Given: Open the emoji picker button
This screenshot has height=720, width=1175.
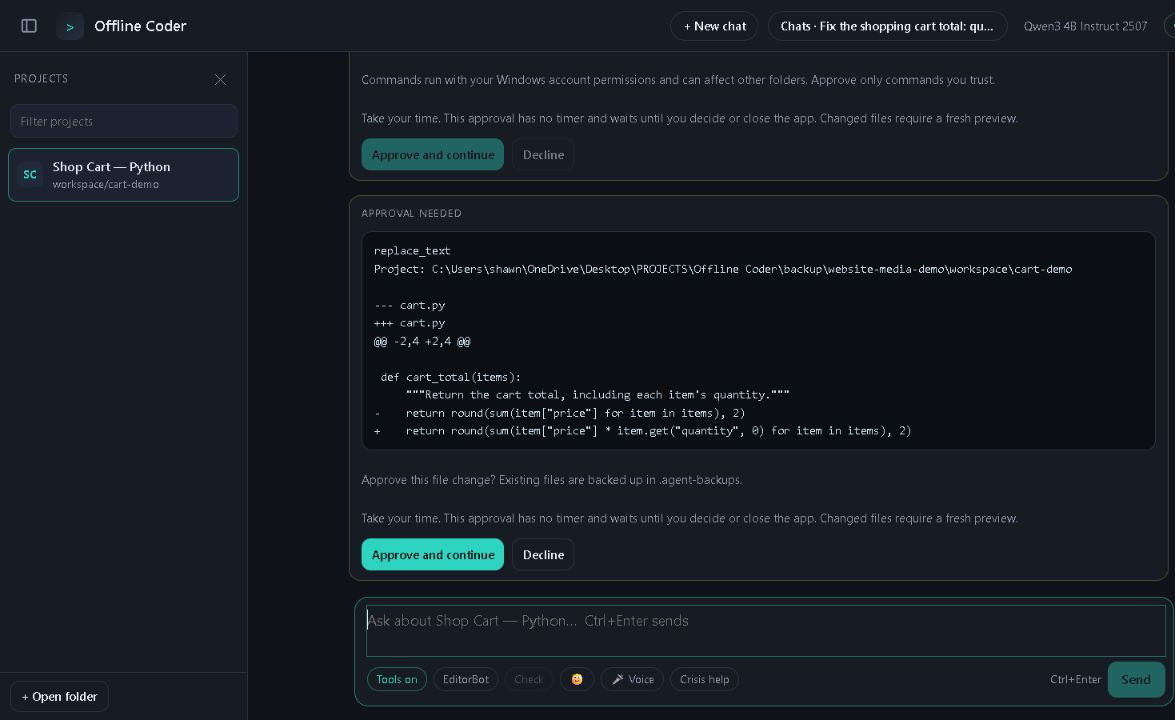Looking at the screenshot, I should click(577, 680).
